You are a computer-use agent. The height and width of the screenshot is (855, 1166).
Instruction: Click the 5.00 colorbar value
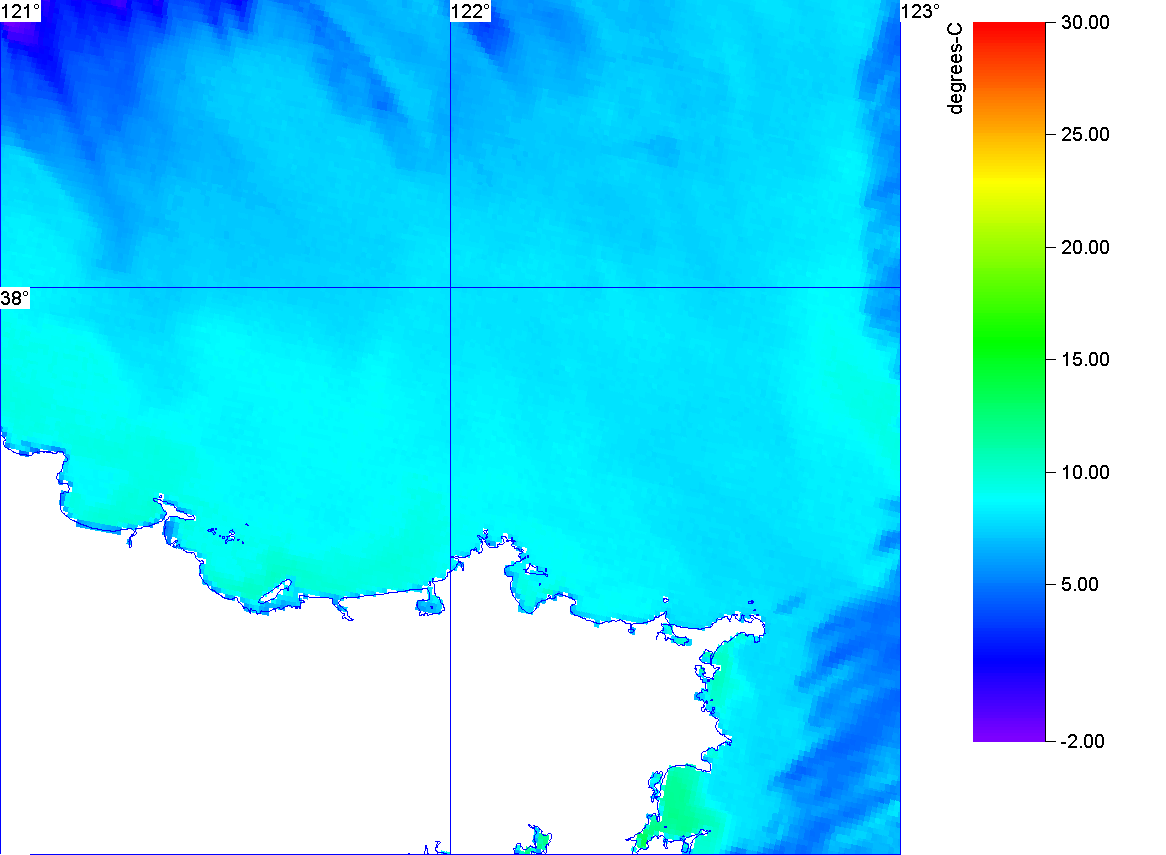1080,584
